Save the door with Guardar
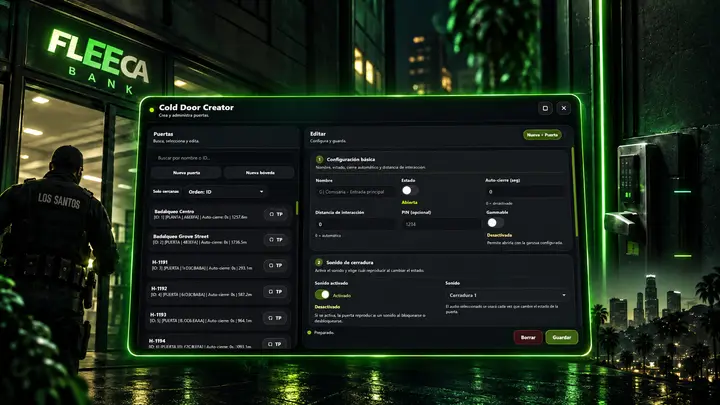The width and height of the screenshot is (720, 405). (562, 338)
